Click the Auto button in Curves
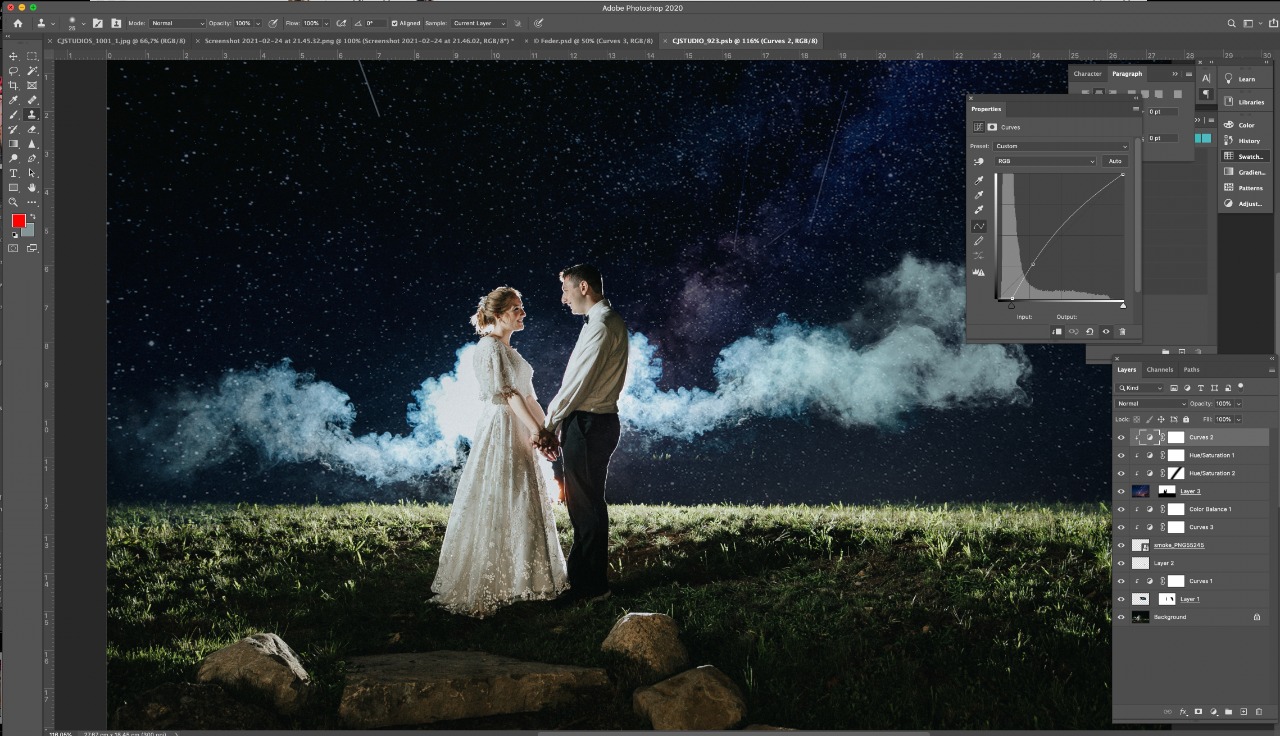The width and height of the screenshot is (1280, 736). [x=1115, y=161]
